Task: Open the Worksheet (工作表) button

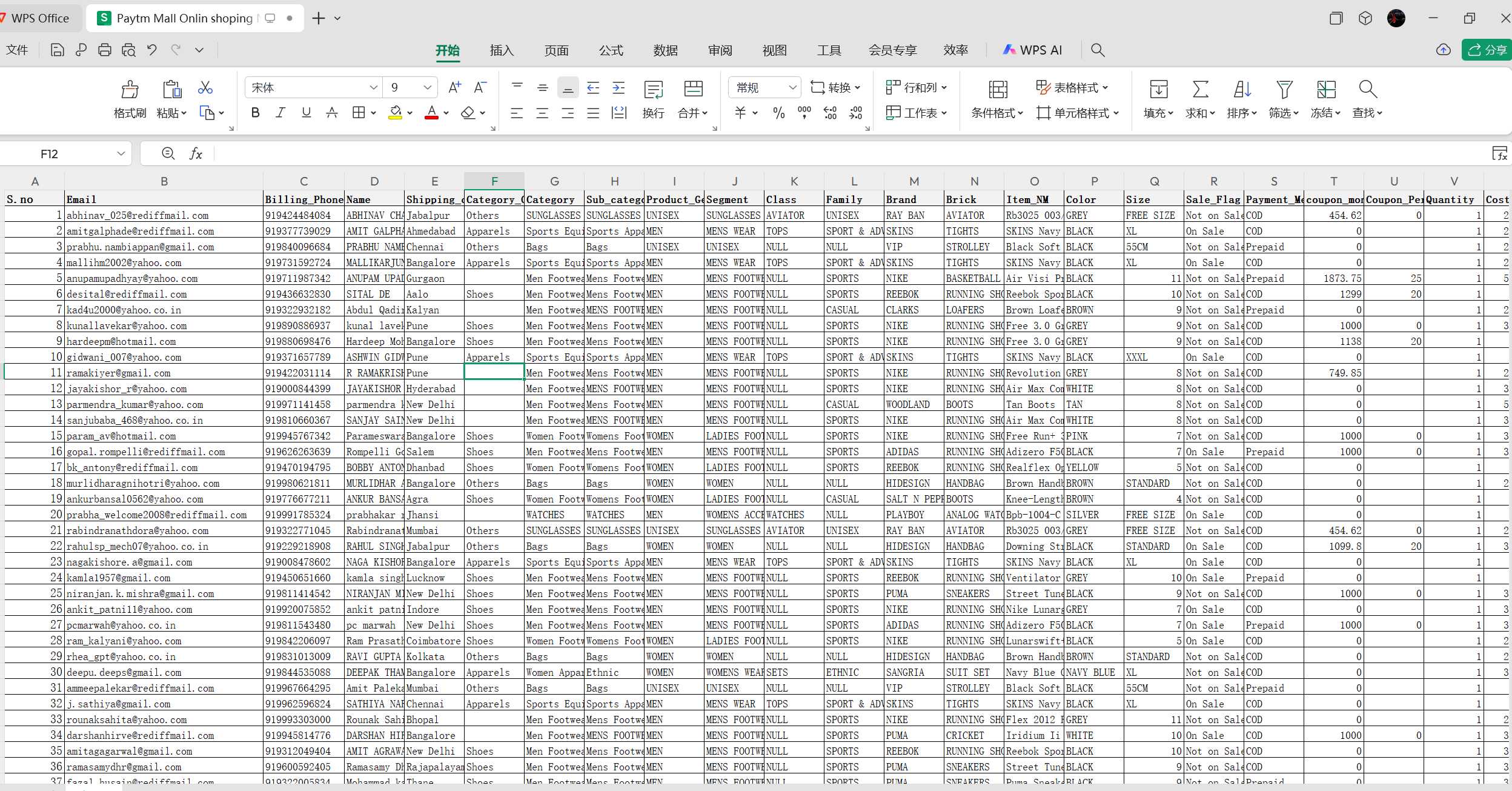Action: click(x=916, y=113)
